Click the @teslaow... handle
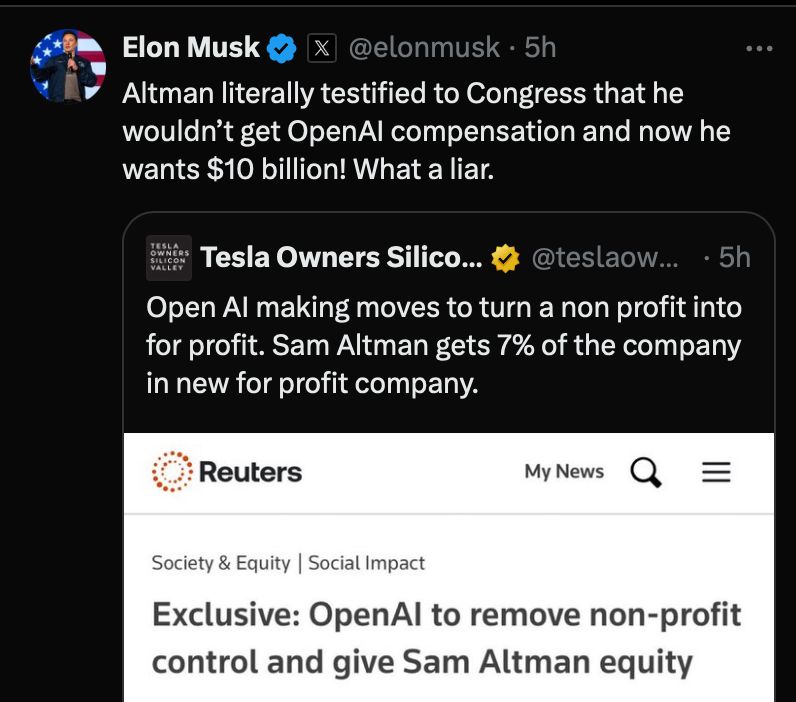 coord(605,258)
